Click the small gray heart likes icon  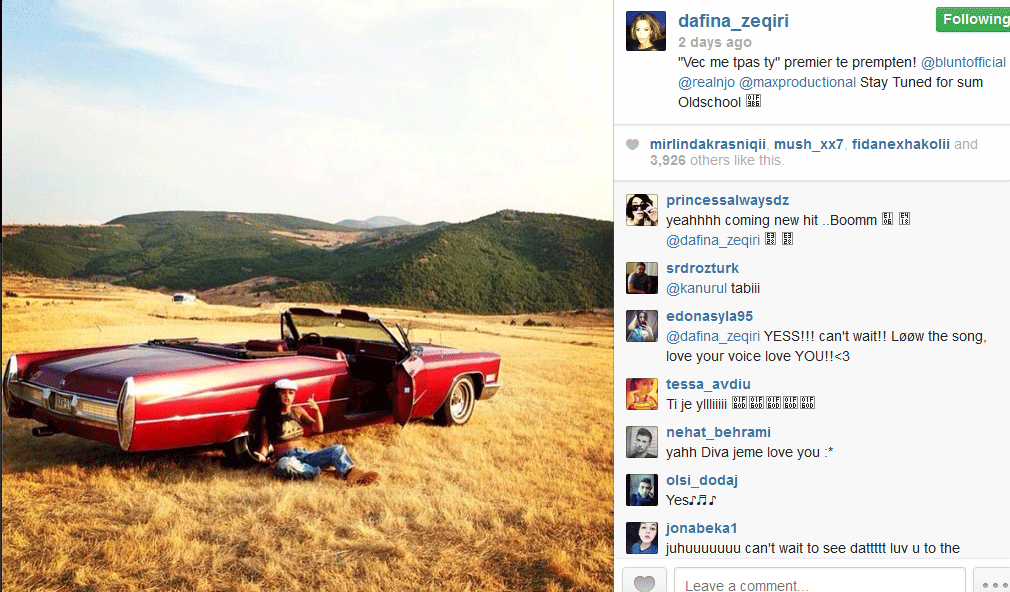click(633, 144)
